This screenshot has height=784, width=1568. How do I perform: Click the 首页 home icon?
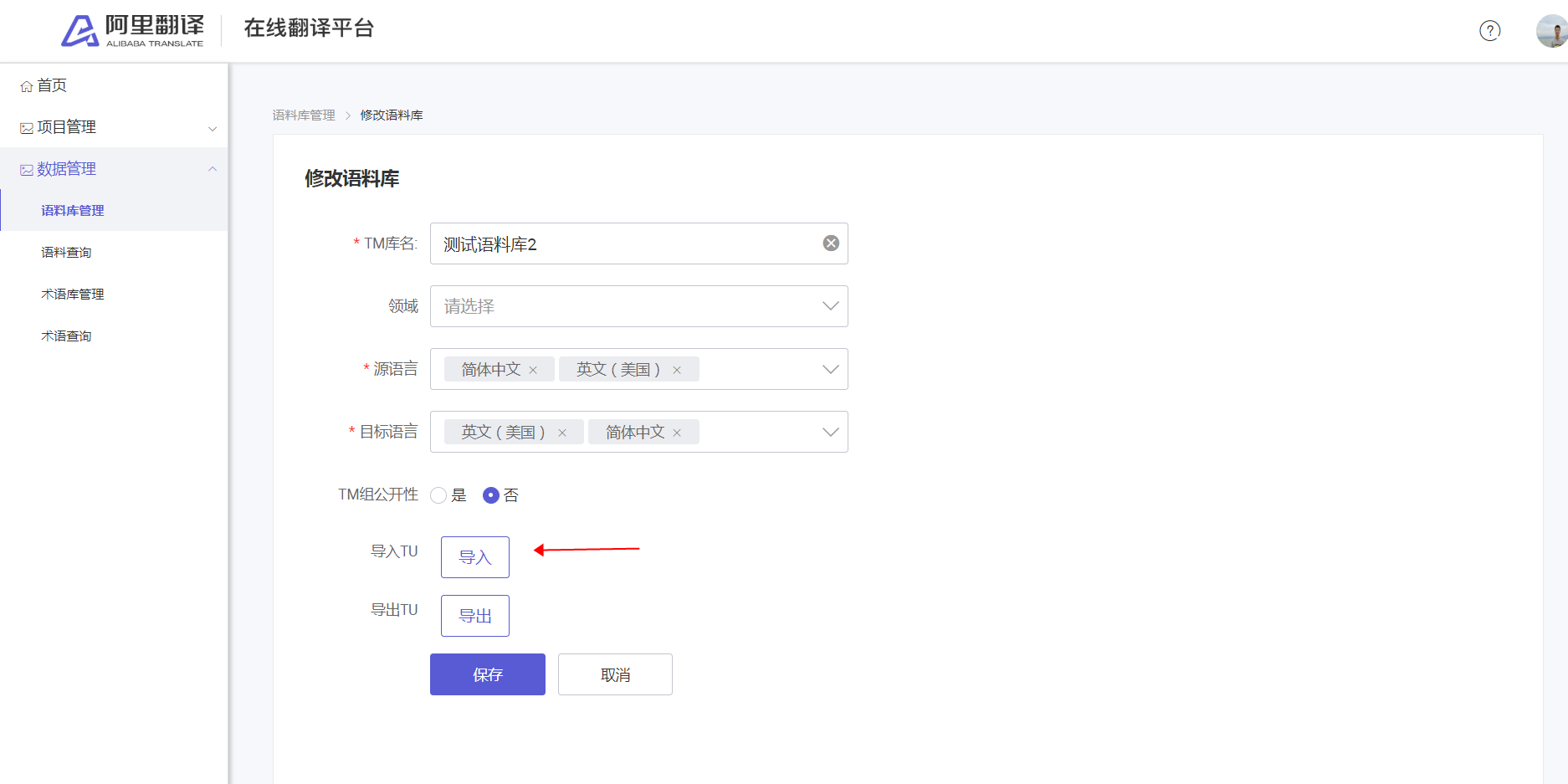[x=27, y=86]
